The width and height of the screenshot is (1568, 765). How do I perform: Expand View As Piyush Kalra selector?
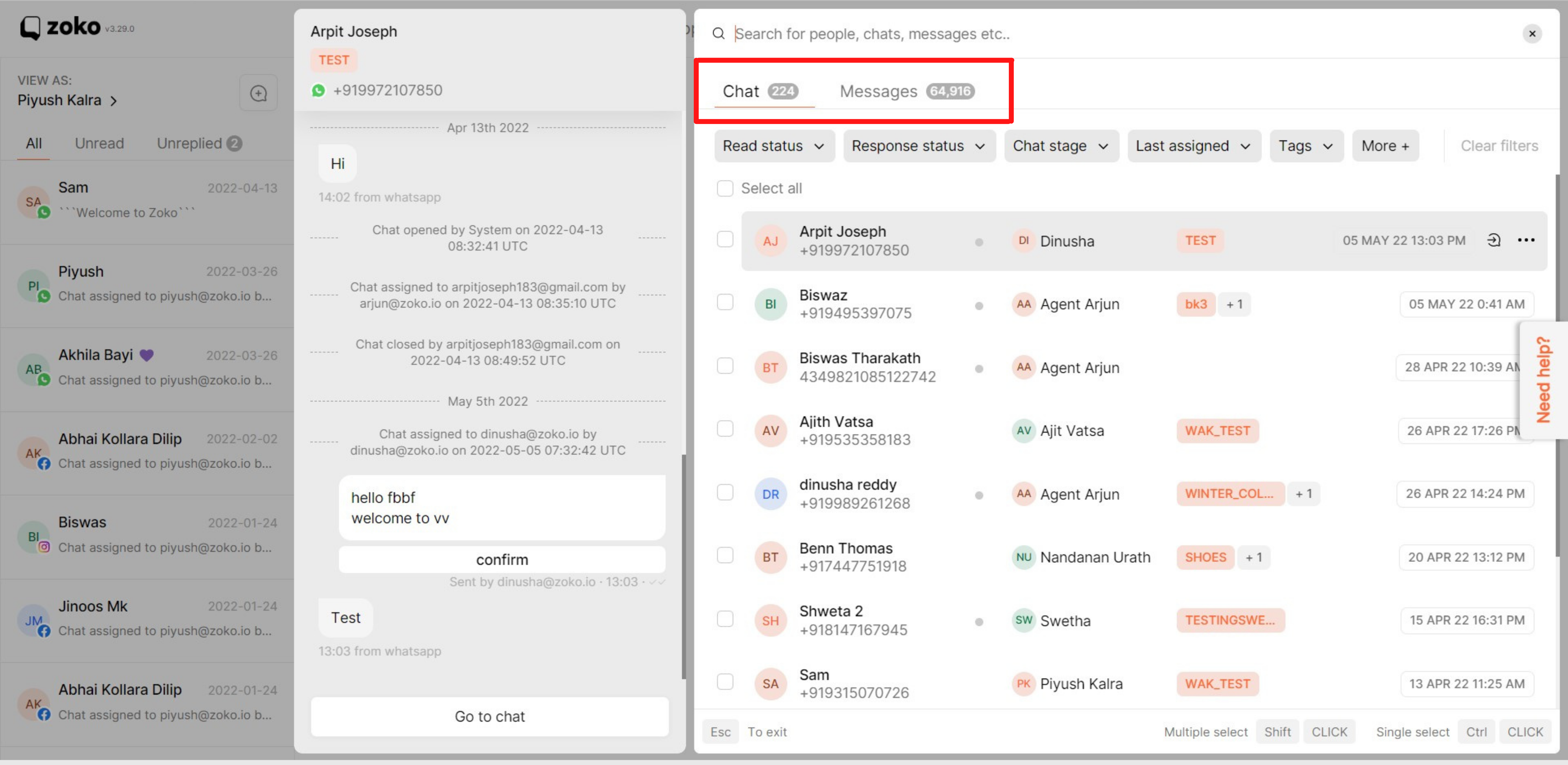pyautogui.click(x=67, y=100)
